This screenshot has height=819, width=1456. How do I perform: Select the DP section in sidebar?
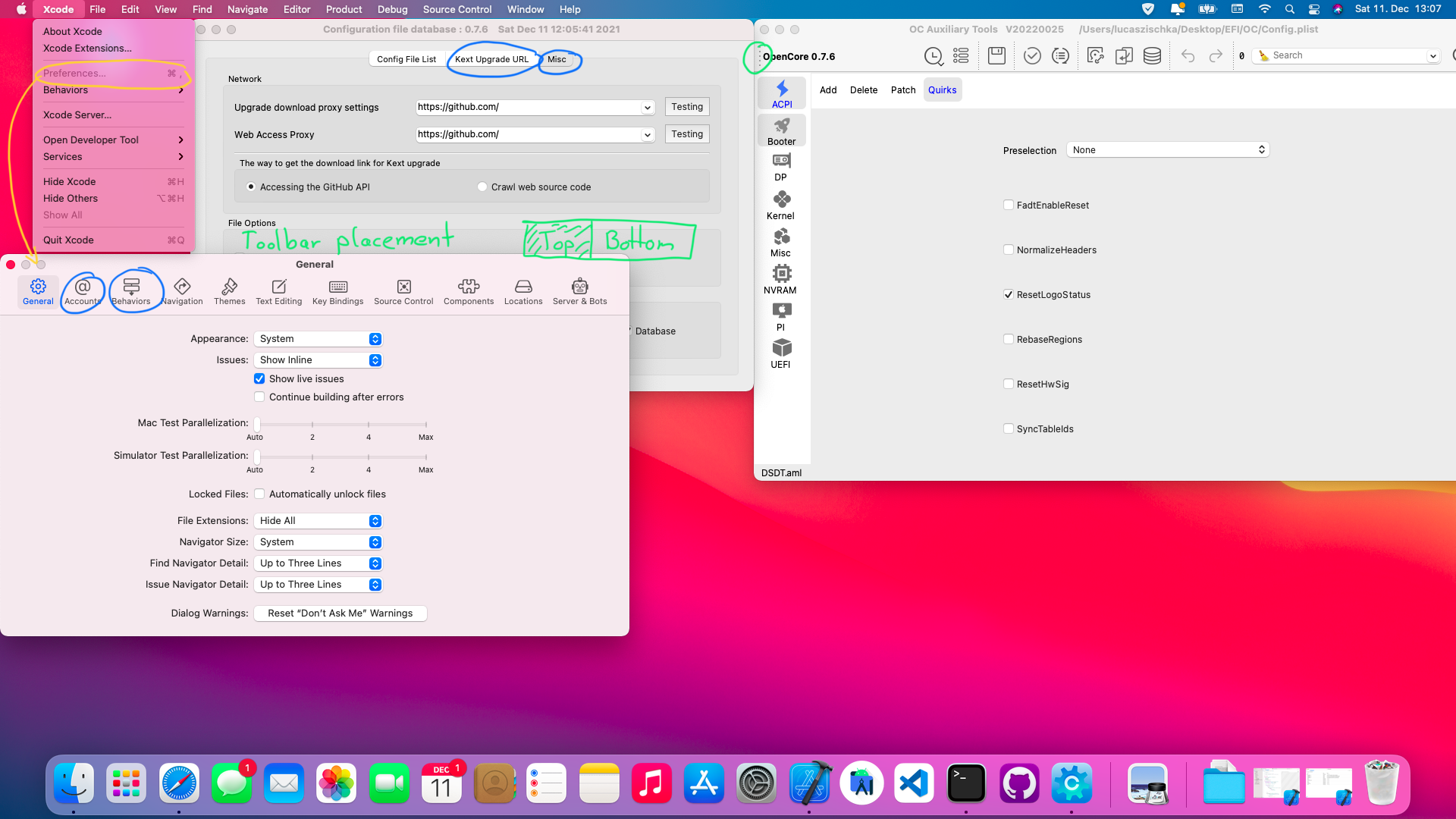[x=781, y=168]
